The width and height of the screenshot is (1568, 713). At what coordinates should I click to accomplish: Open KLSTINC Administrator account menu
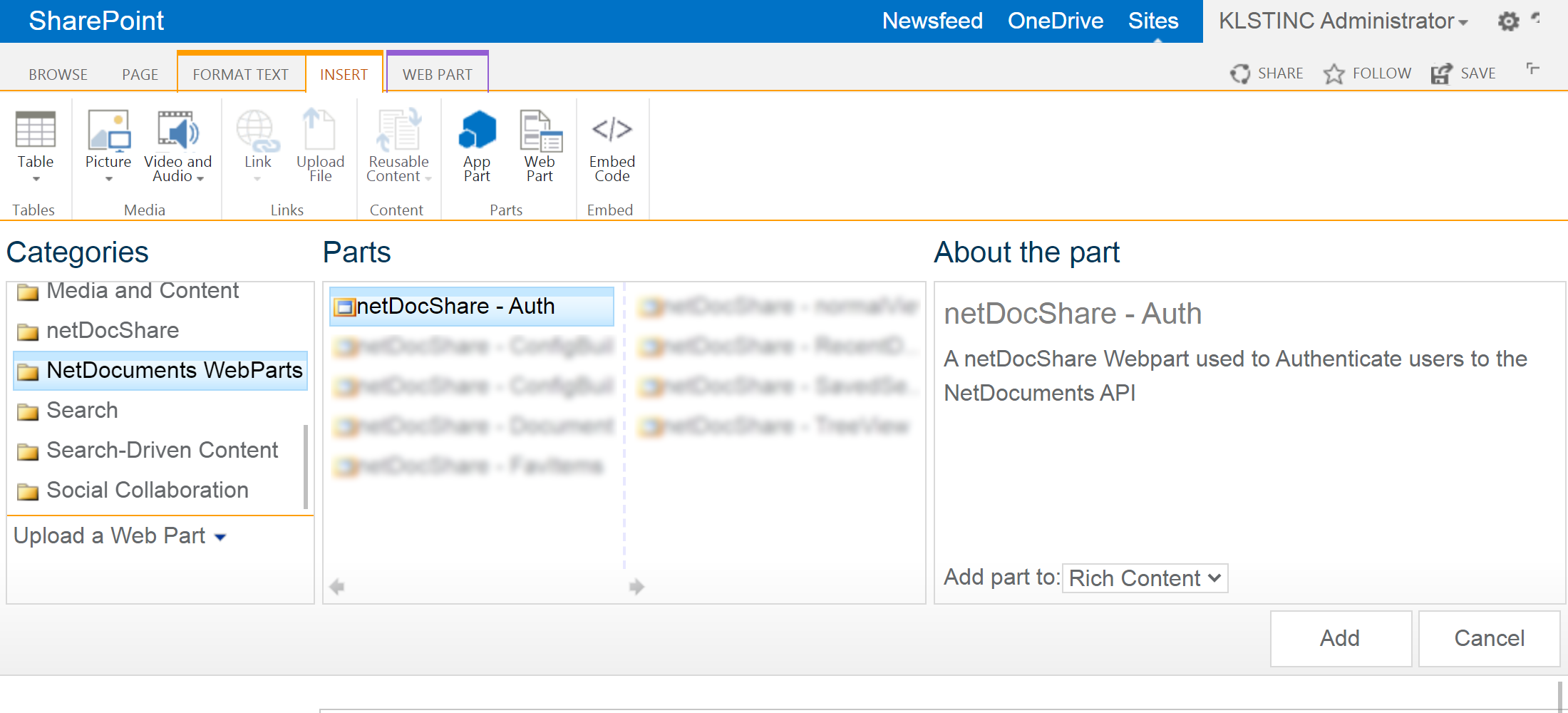[x=1343, y=21]
